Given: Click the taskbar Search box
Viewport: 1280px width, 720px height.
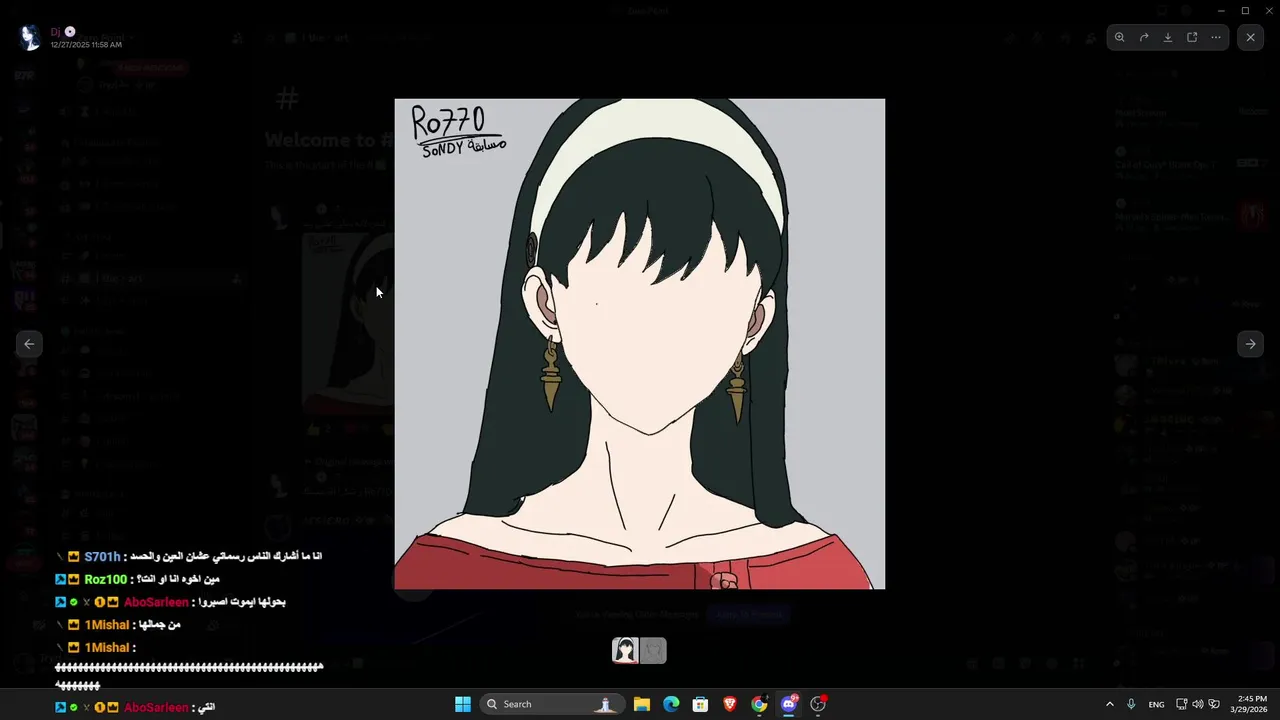Looking at the screenshot, I should pyautogui.click(x=553, y=704).
